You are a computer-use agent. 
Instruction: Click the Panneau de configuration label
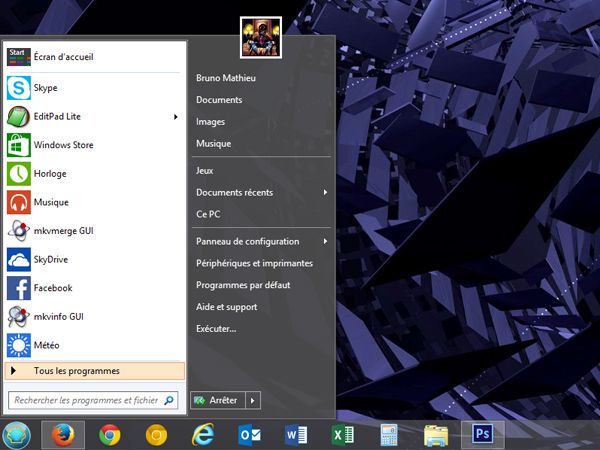coord(248,241)
